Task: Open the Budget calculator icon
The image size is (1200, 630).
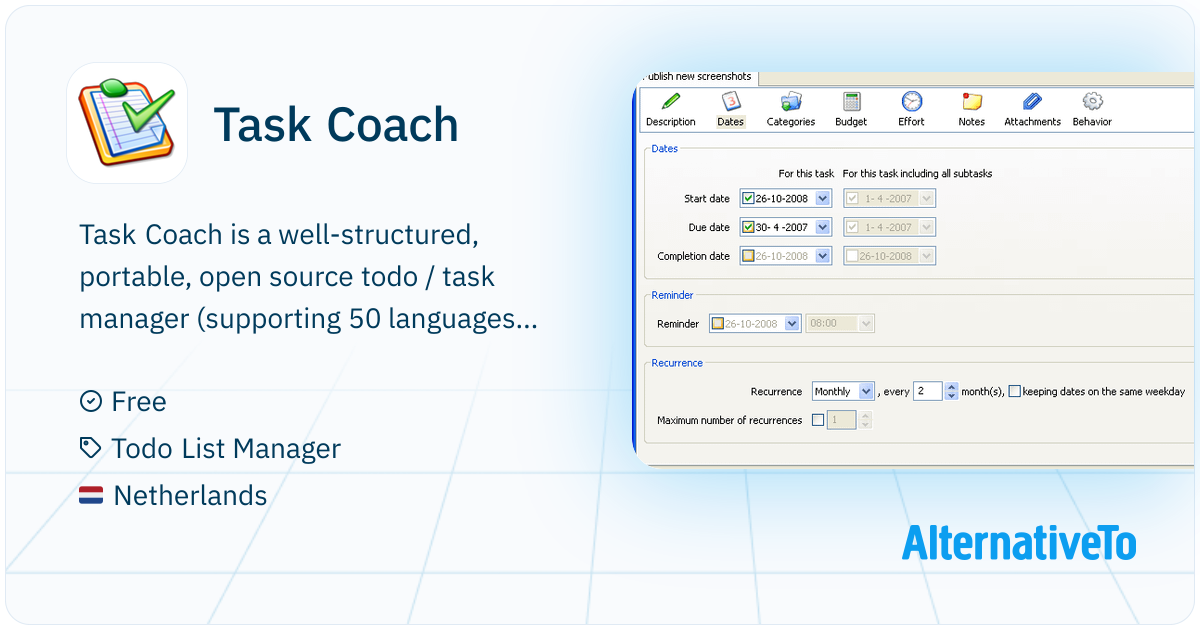Action: 851,101
